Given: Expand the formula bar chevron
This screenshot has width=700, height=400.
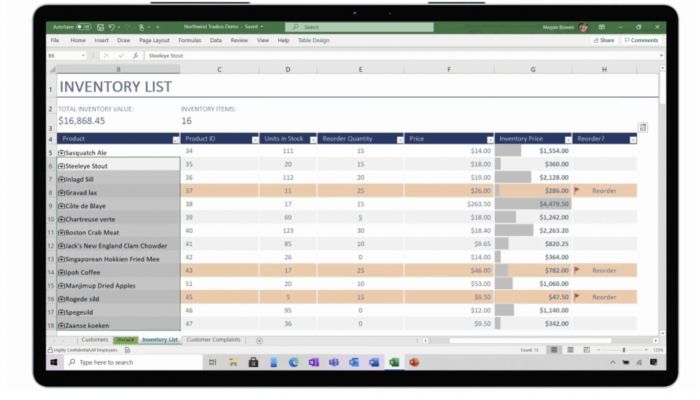Looking at the screenshot, I should (661, 56).
